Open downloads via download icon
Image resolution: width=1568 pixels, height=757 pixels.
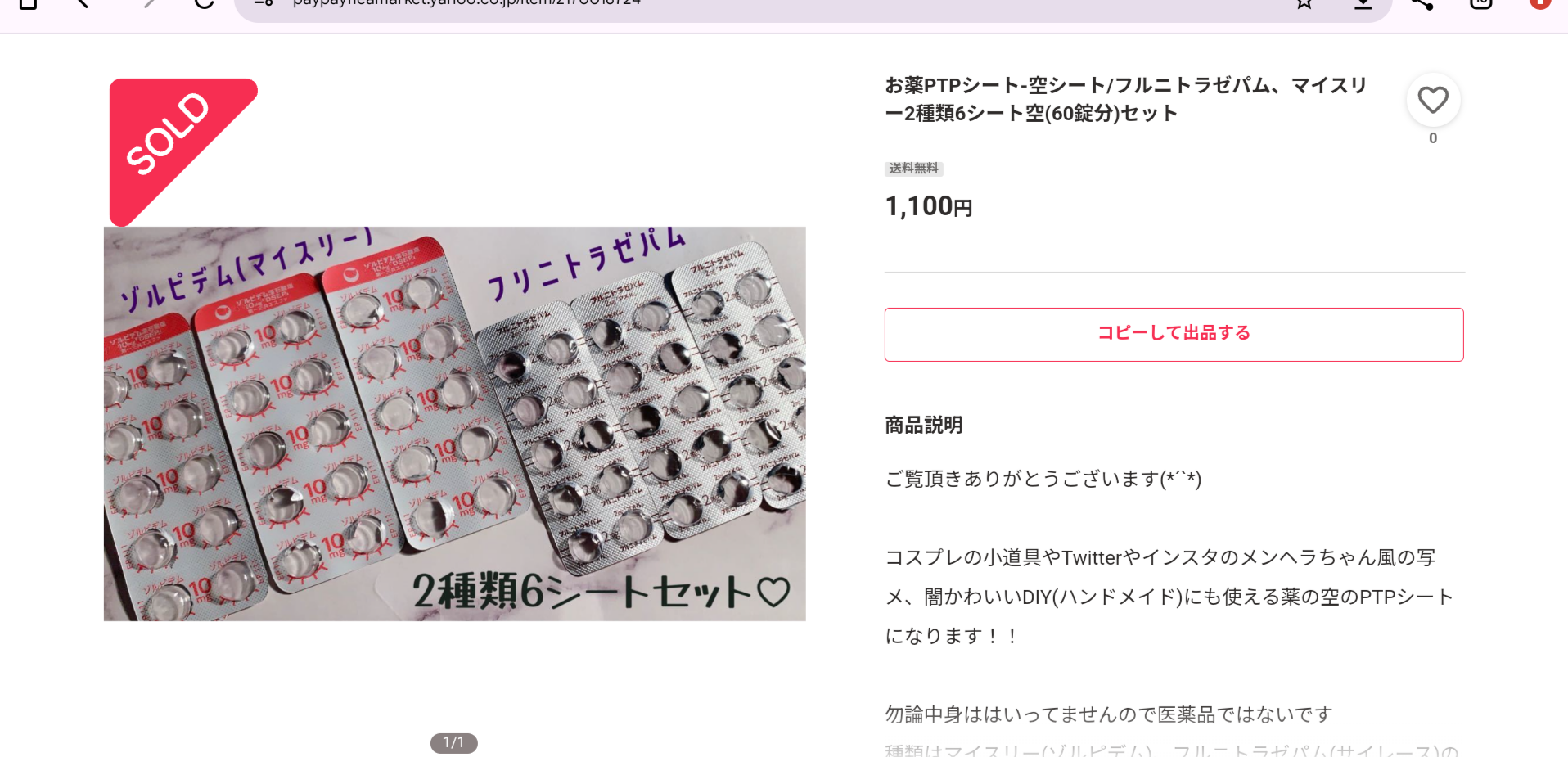coord(1363,3)
